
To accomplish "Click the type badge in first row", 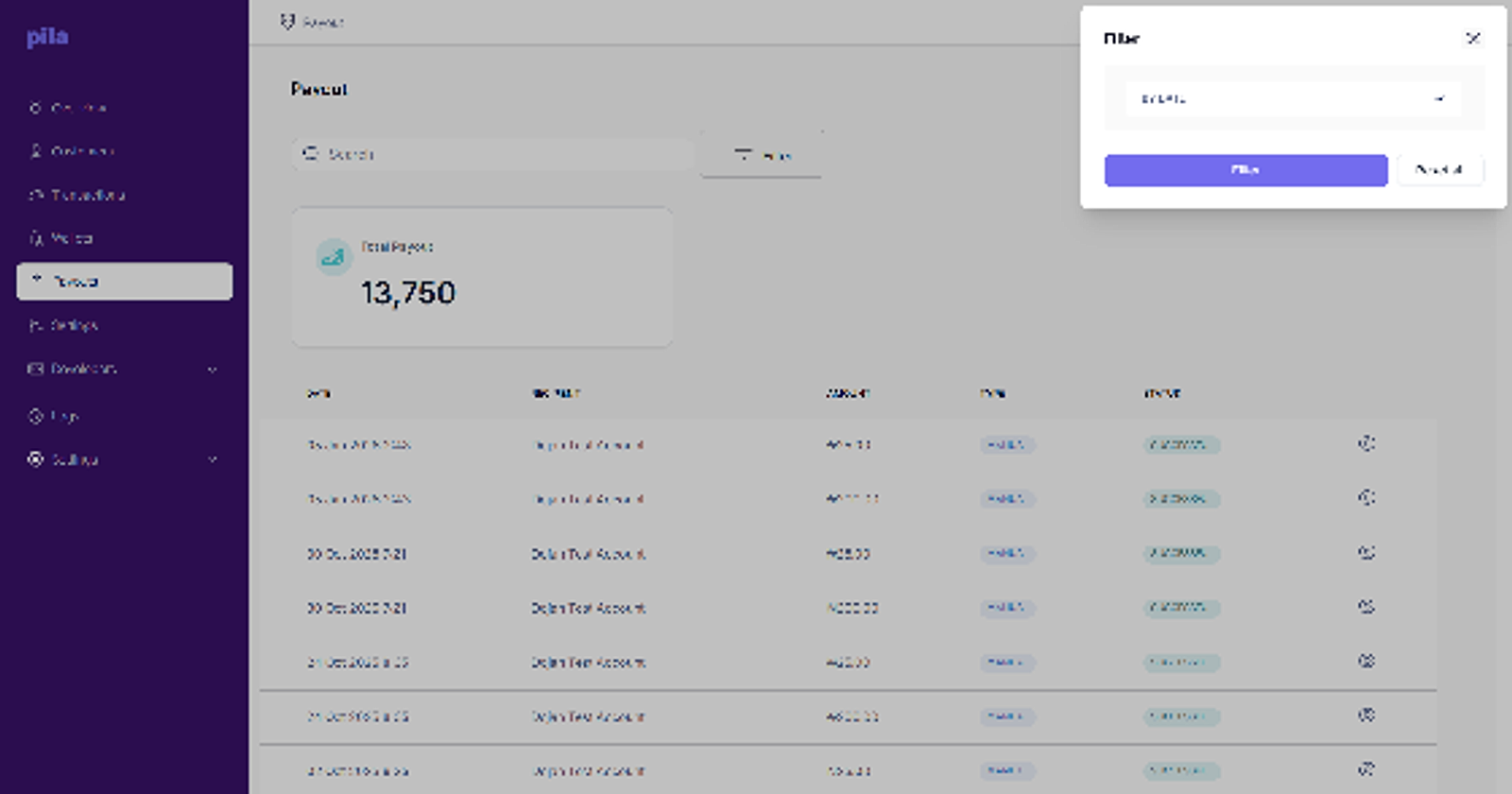I will pos(1006,444).
